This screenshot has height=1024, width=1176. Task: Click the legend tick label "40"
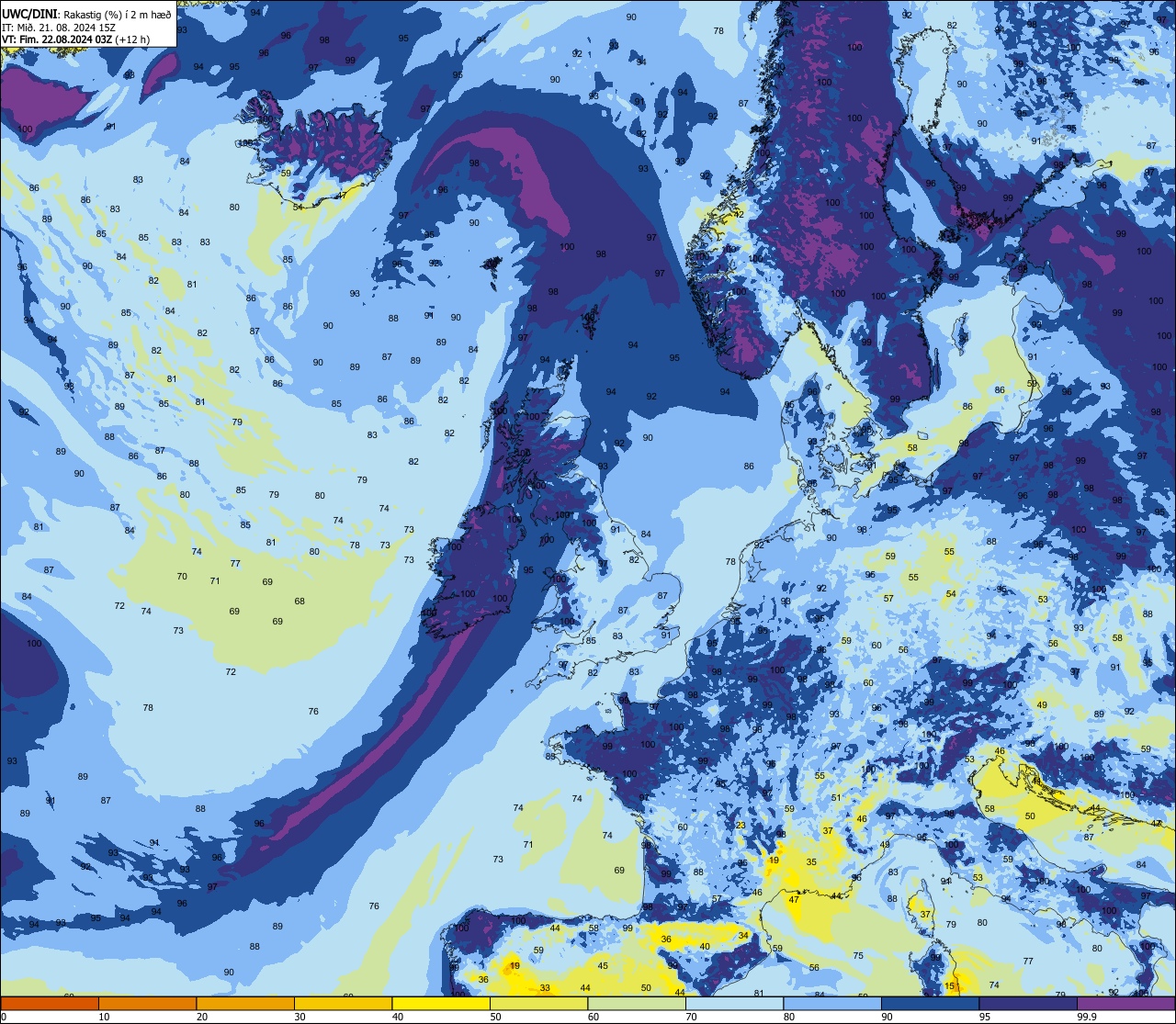pyautogui.click(x=397, y=1017)
